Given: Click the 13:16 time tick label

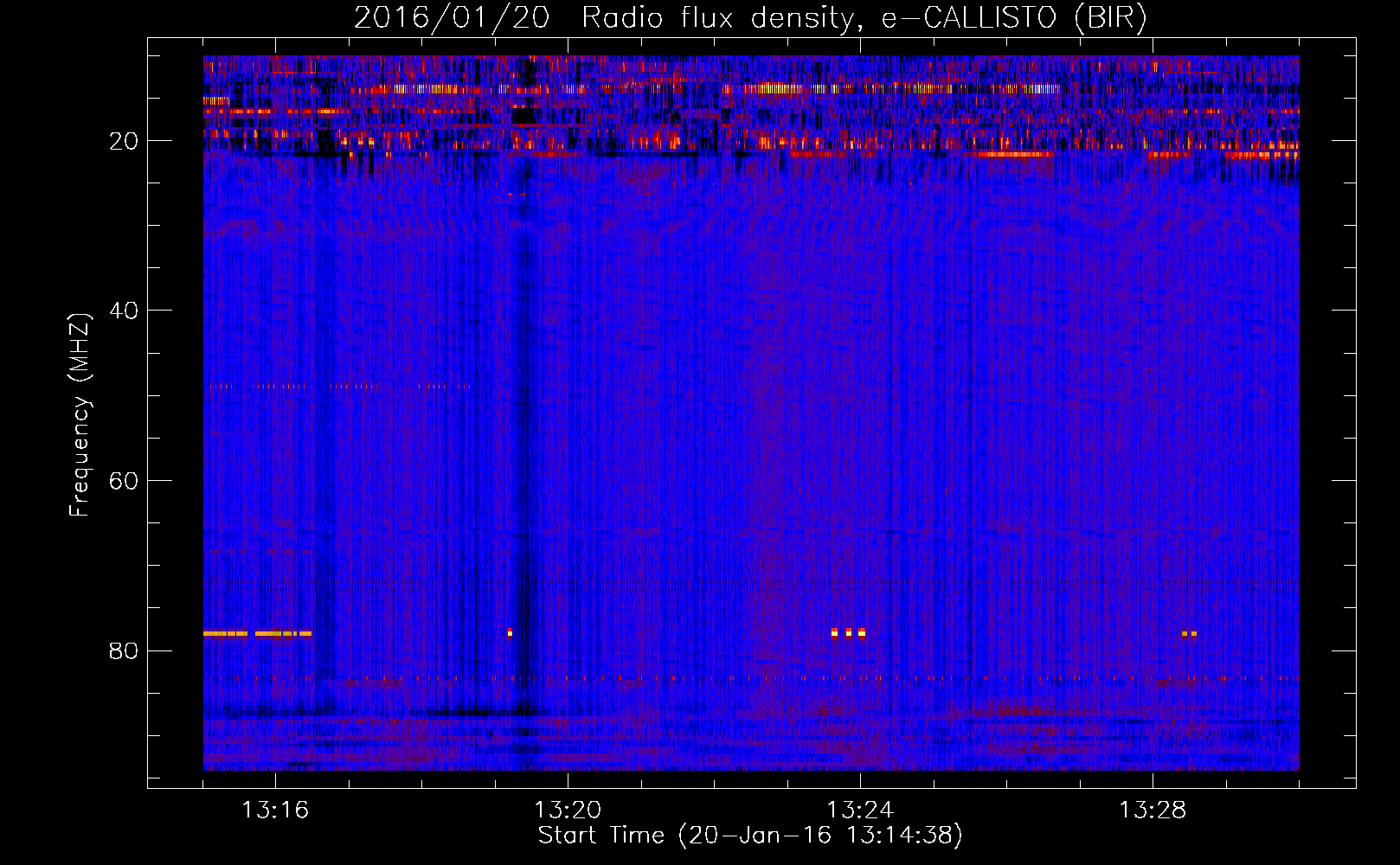Looking at the screenshot, I should [x=275, y=811].
